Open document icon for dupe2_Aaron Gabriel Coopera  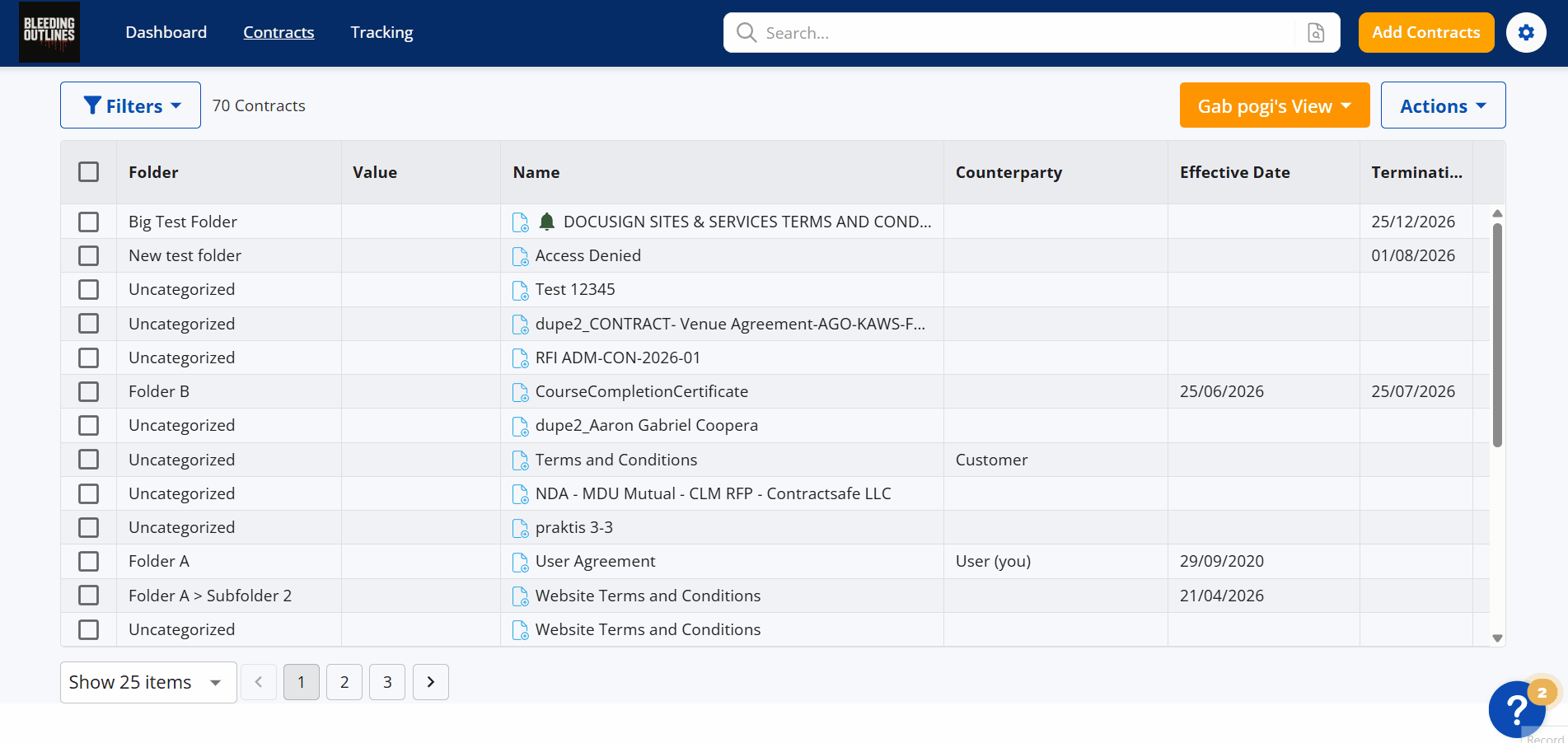pyautogui.click(x=520, y=426)
